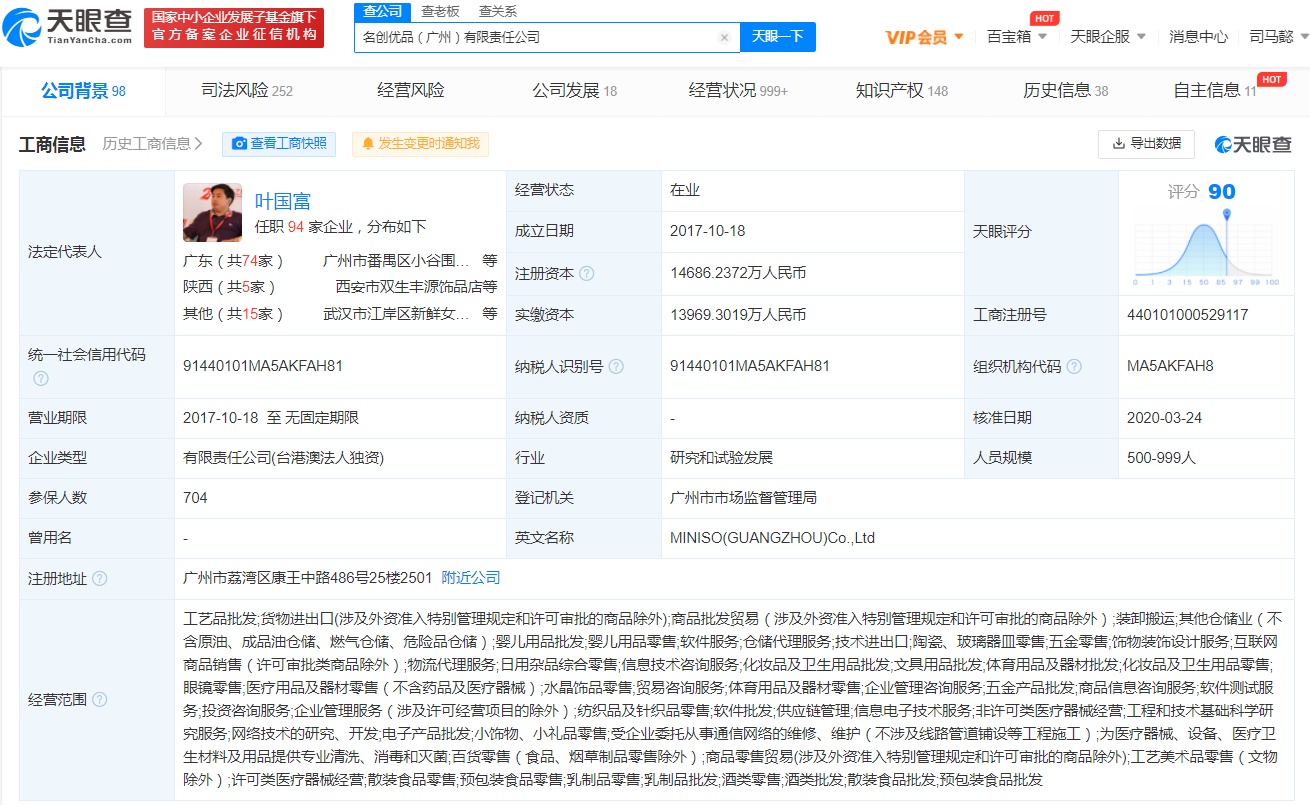
Task: Select the English name MINISO(GUANGZHOU)Co.,Ltd
Action: tap(772, 538)
